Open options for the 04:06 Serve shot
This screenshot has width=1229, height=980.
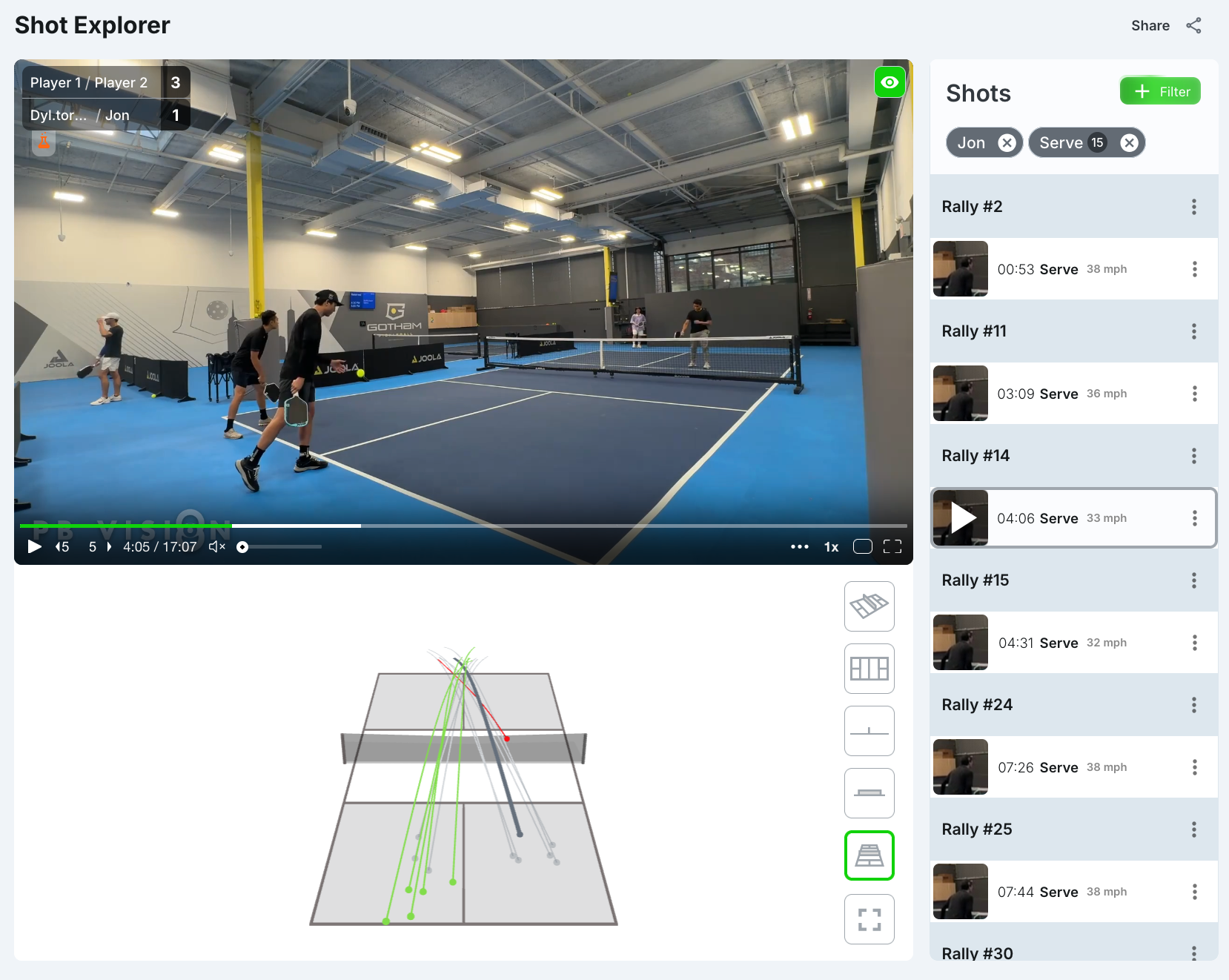(1194, 518)
